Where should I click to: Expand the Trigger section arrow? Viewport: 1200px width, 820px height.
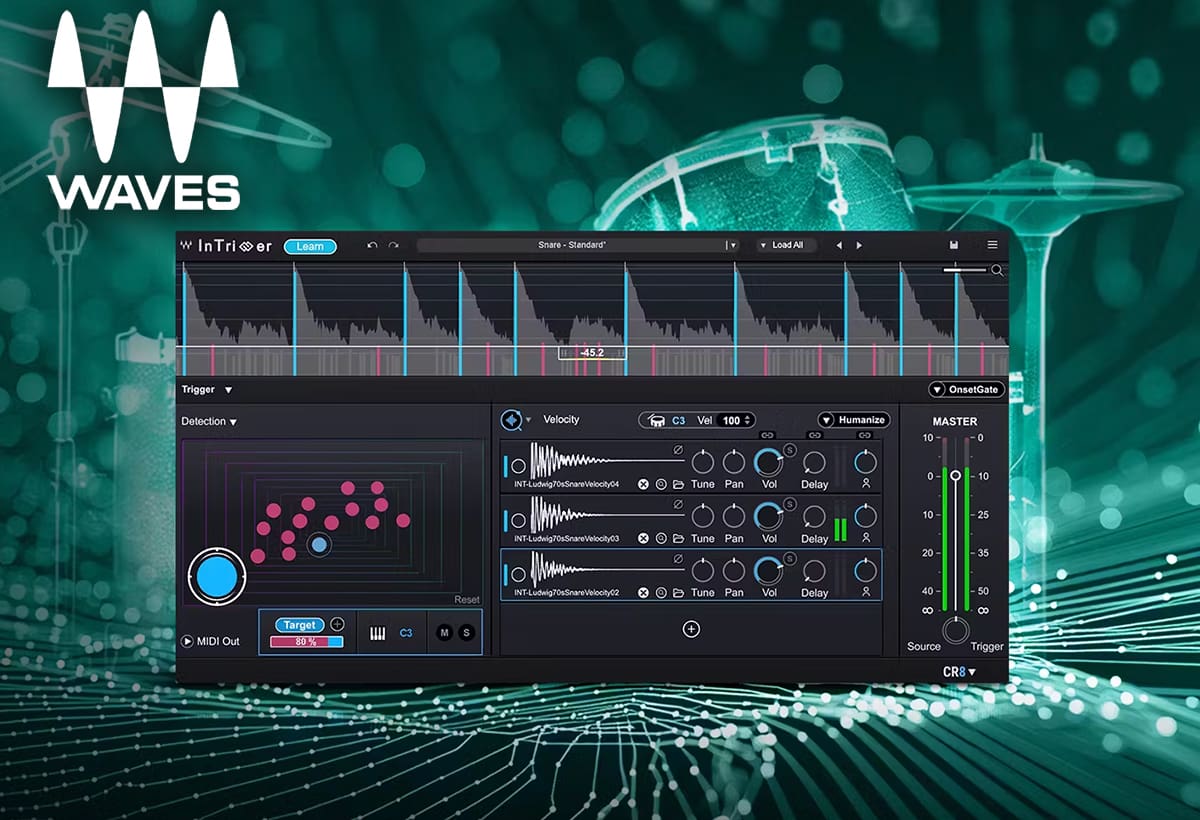tap(228, 390)
